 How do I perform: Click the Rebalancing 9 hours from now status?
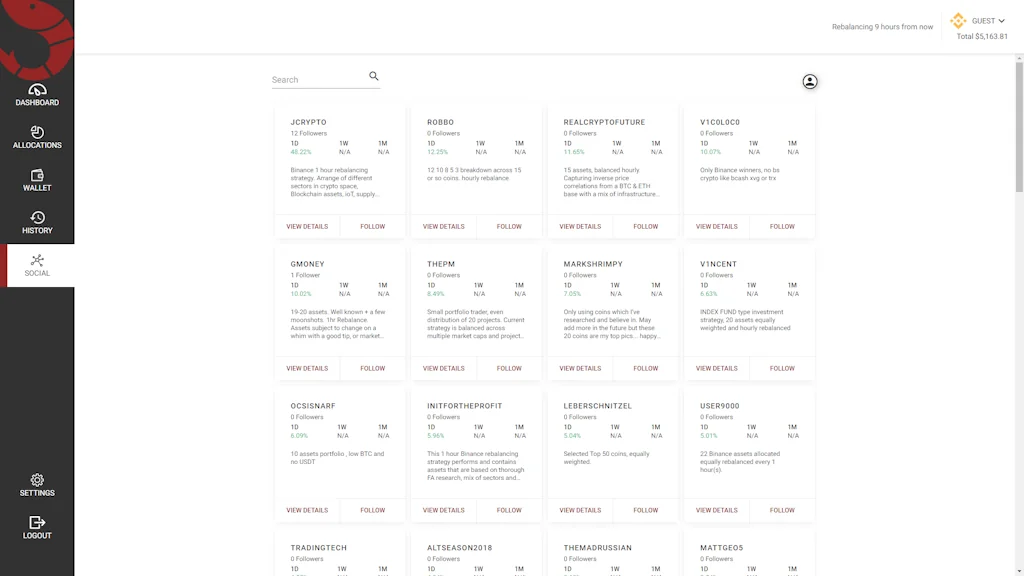click(x=881, y=26)
